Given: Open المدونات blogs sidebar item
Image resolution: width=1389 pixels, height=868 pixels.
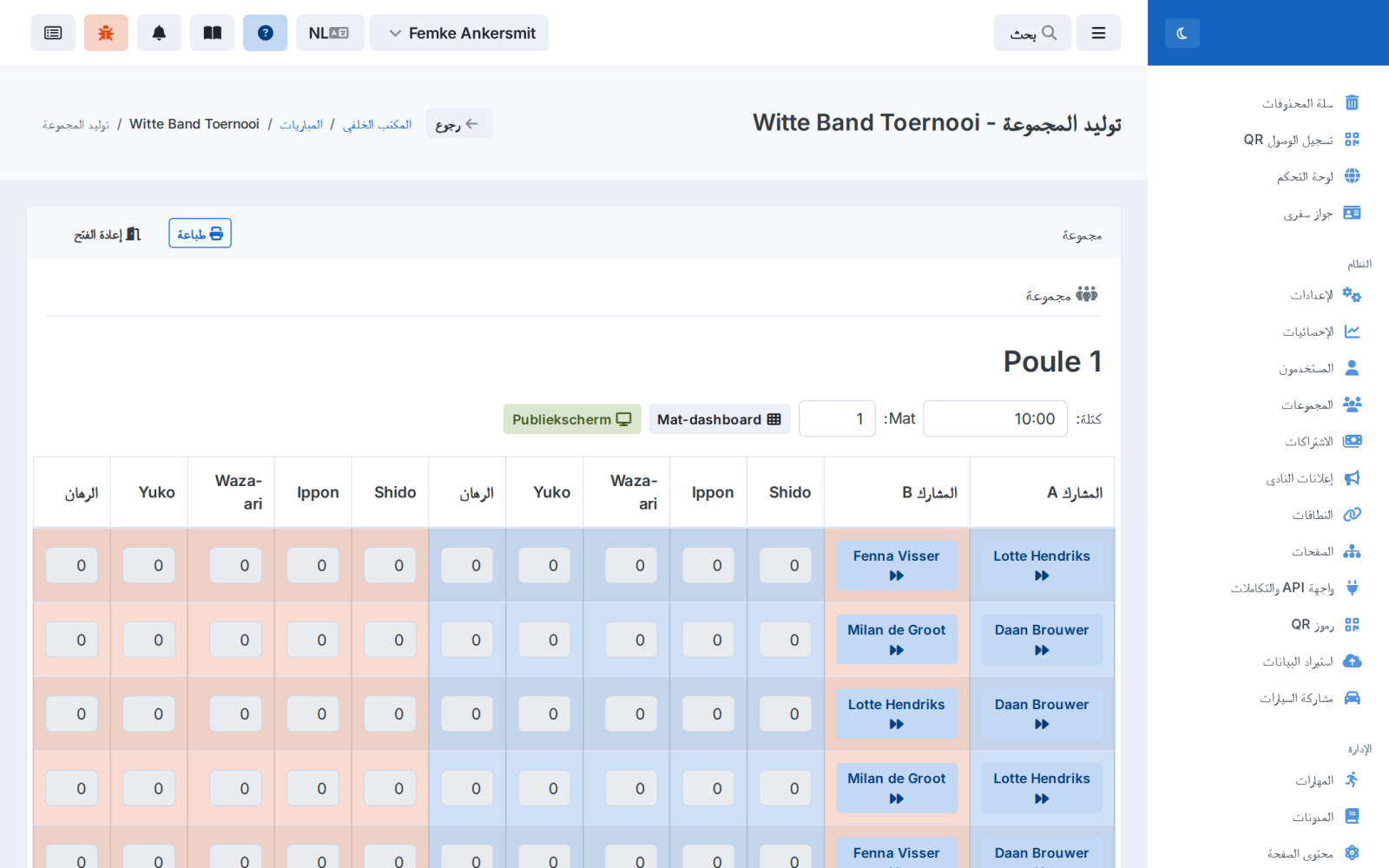Looking at the screenshot, I should coord(1326,817).
